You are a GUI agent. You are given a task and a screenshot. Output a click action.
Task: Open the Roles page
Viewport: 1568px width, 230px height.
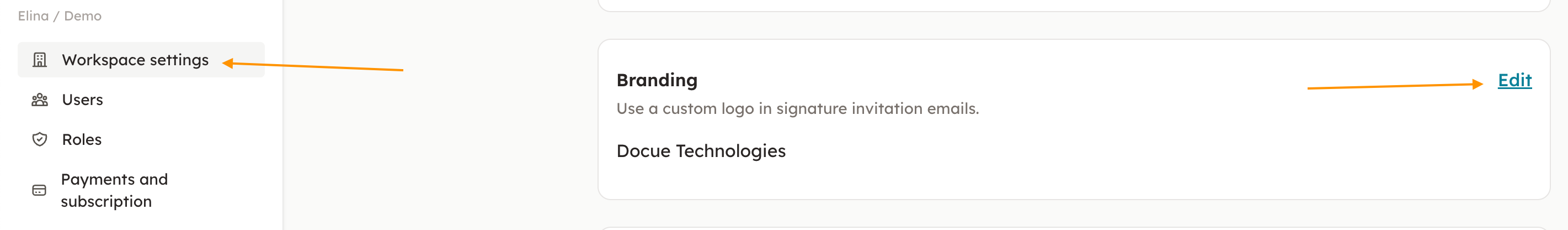point(82,140)
